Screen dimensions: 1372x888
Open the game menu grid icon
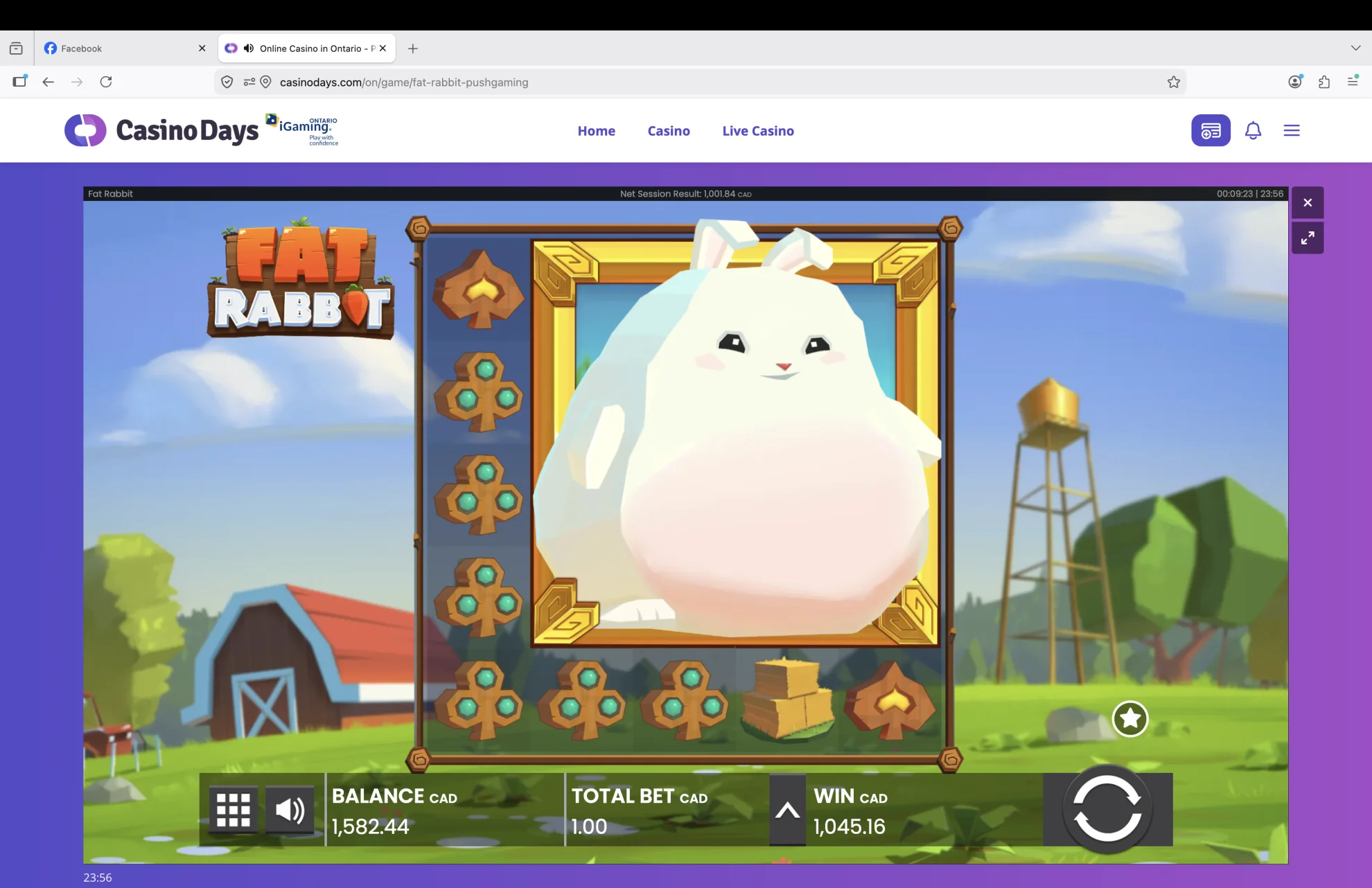(234, 810)
